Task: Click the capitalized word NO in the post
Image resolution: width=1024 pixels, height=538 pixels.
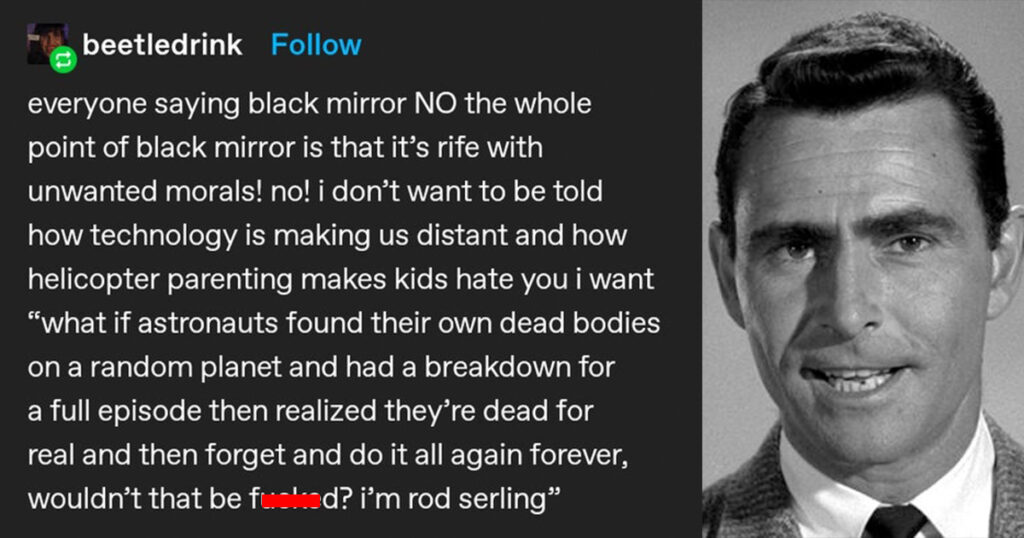Action: (436, 104)
